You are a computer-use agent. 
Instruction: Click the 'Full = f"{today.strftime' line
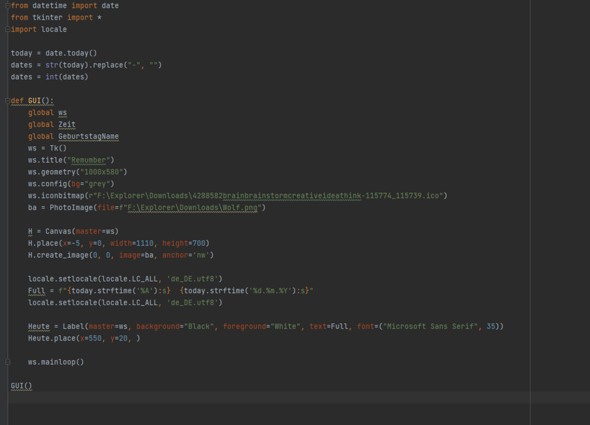click(x=170, y=291)
